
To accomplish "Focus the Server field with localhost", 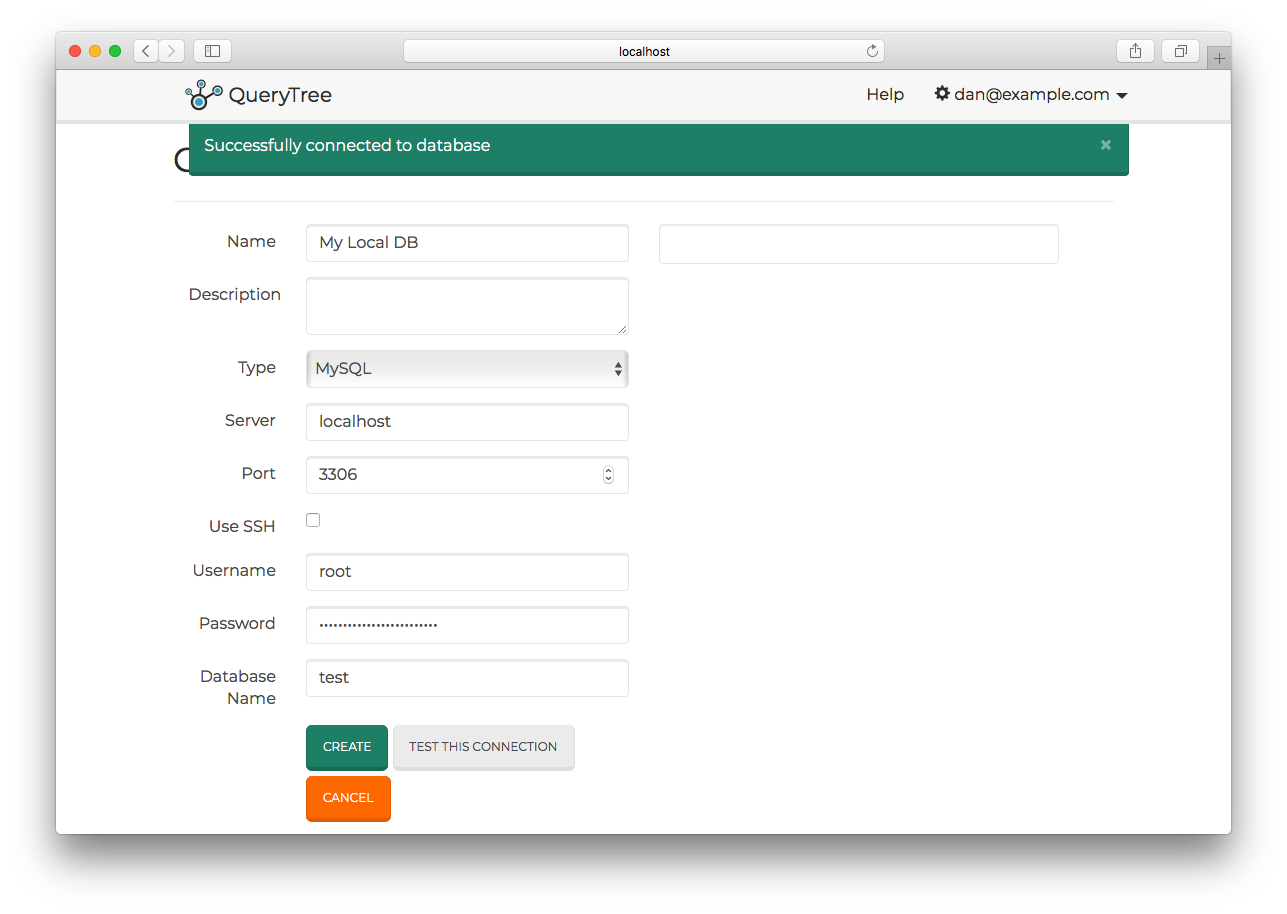I will pos(467,422).
